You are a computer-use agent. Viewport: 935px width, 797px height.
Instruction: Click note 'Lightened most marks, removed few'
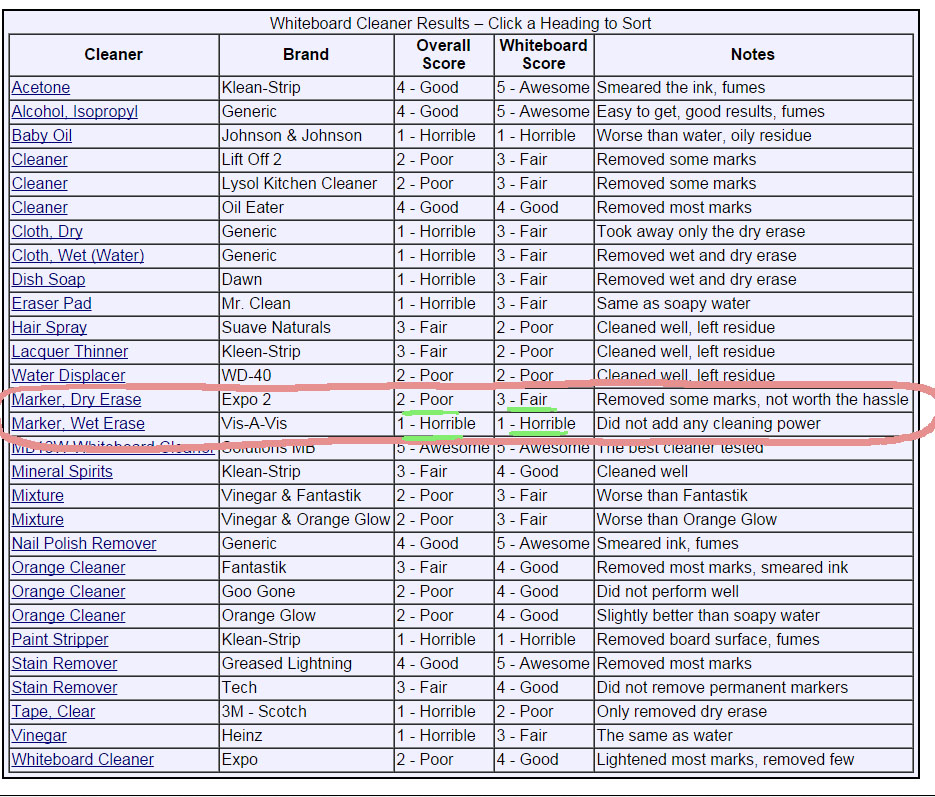click(x=726, y=759)
